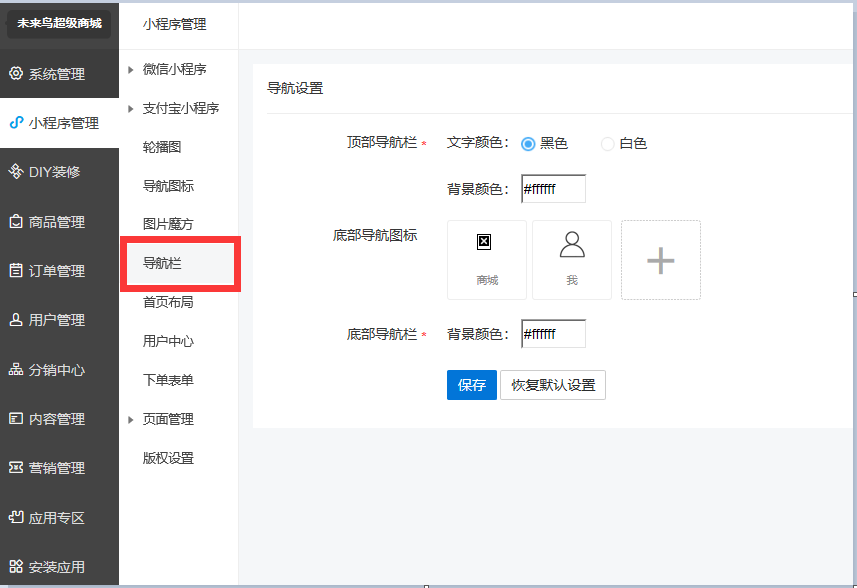Click the plus tile to add navigation icon
Screen dimensions: 857x588
pyautogui.click(x=660, y=260)
